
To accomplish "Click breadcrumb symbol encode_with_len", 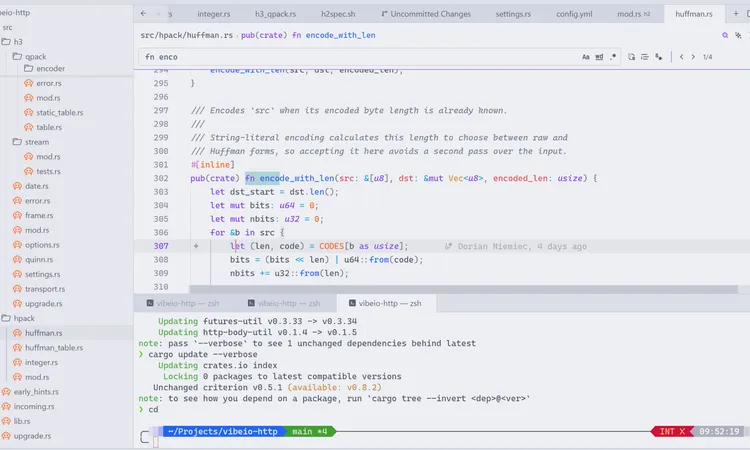I will [x=340, y=35].
